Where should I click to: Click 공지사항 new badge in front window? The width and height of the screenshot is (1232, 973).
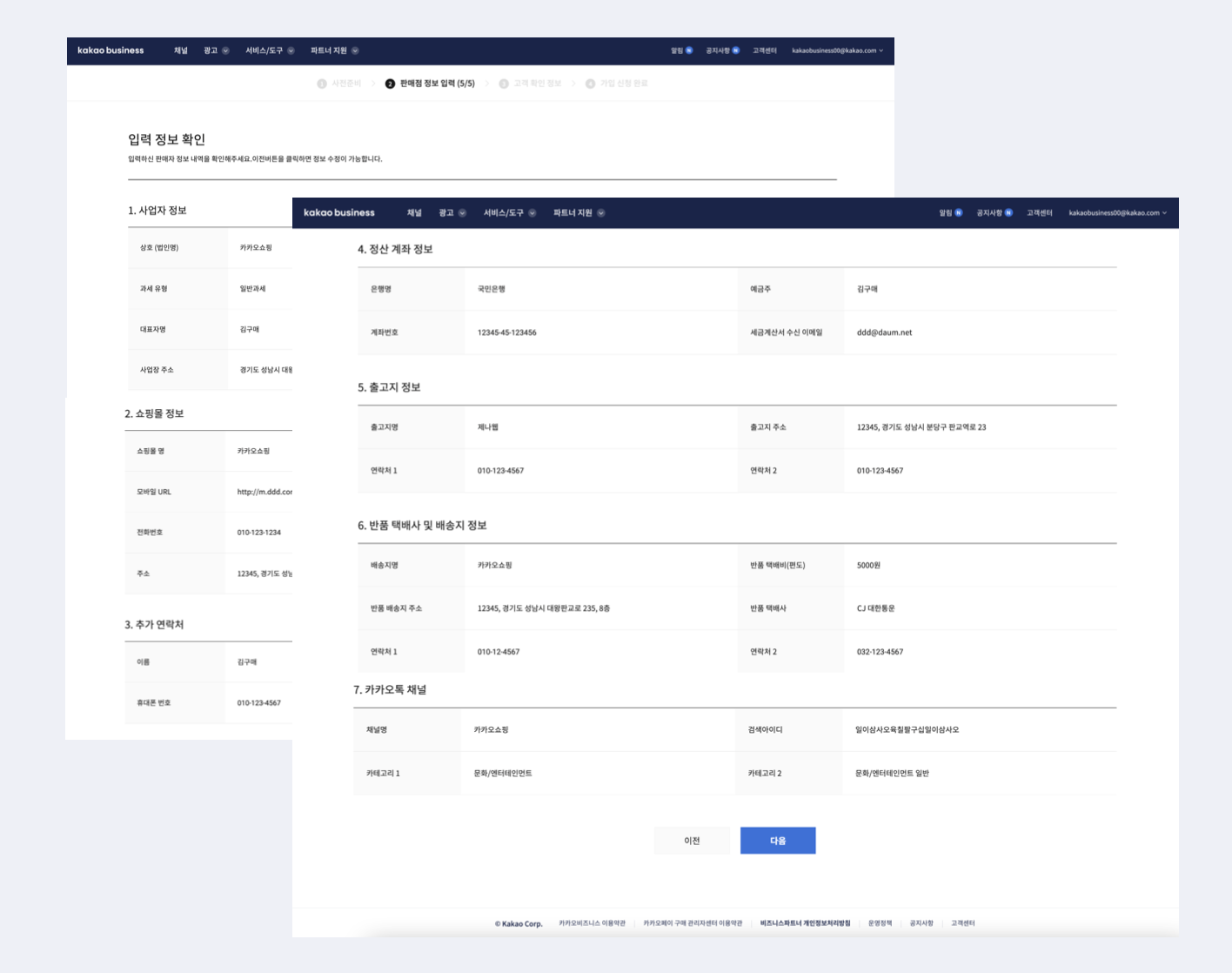coord(1008,213)
